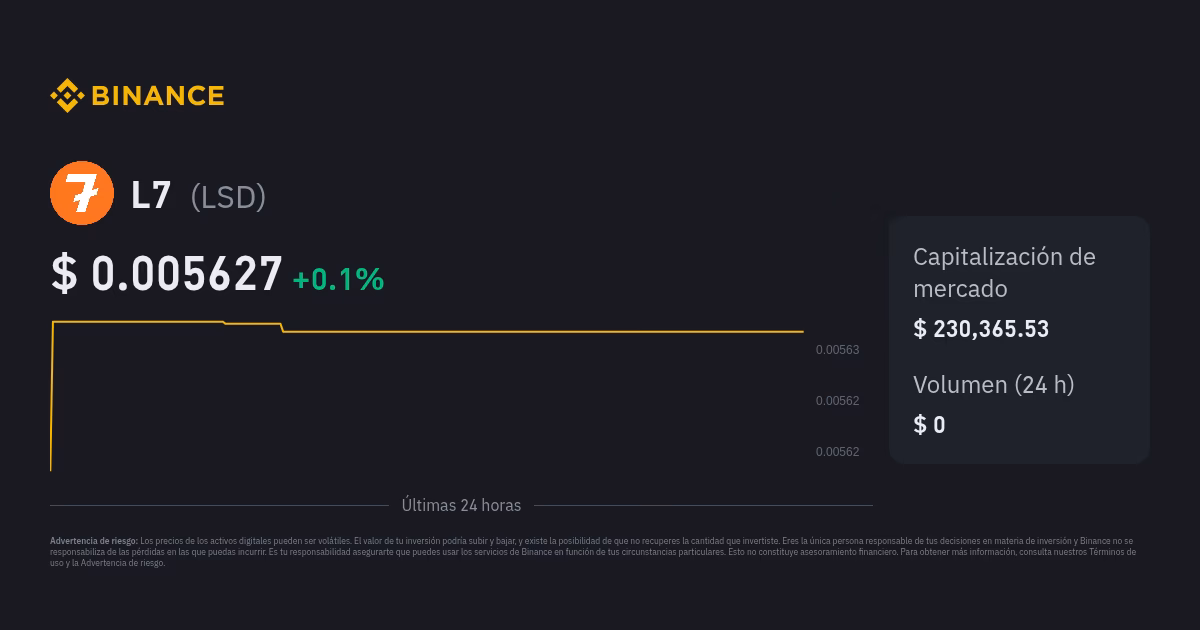Click the Binance diamond logo icon
This screenshot has height=630, width=1200.
click(67, 96)
